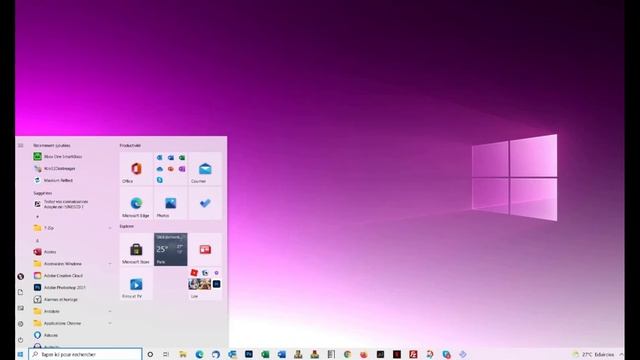
Task: Click the Windows Start button
Action: coord(20,354)
